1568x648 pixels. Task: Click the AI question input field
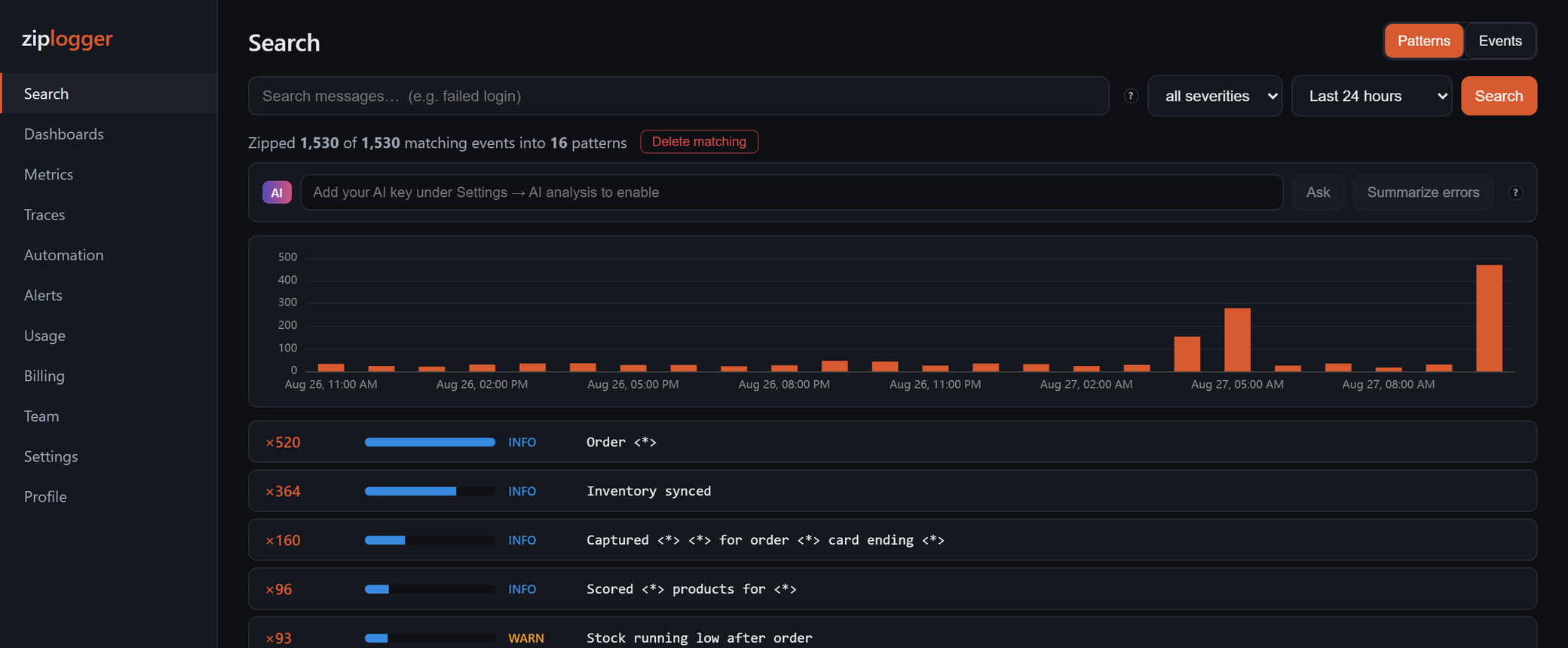[792, 192]
